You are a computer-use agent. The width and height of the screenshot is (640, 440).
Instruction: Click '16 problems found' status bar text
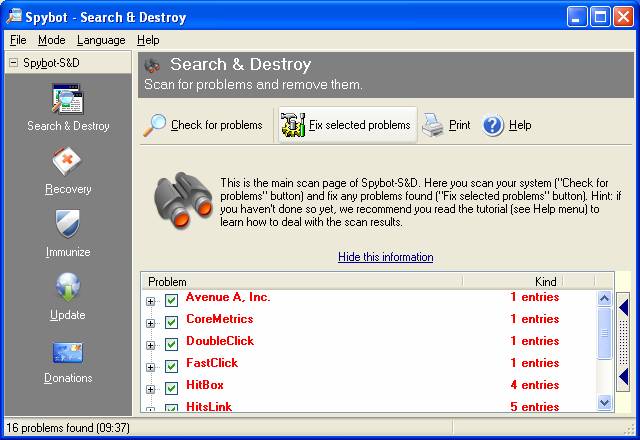pyautogui.click(x=68, y=428)
